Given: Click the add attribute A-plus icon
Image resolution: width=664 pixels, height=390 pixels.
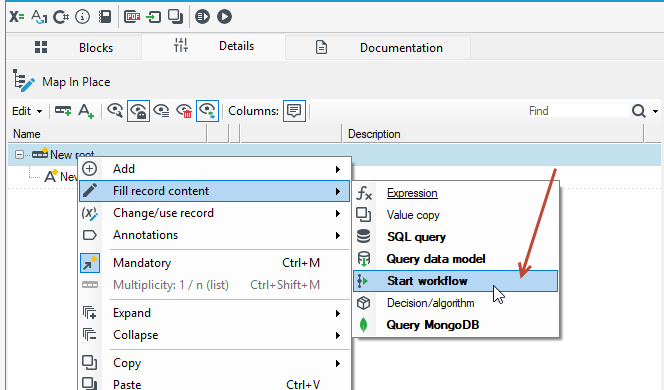Looking at the screenshot, I should [86, 111].
